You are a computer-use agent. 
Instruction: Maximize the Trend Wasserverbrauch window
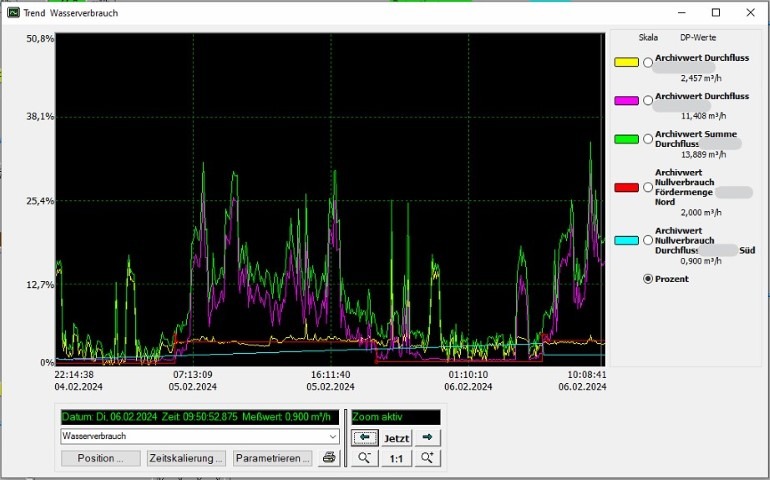(716, 13)
